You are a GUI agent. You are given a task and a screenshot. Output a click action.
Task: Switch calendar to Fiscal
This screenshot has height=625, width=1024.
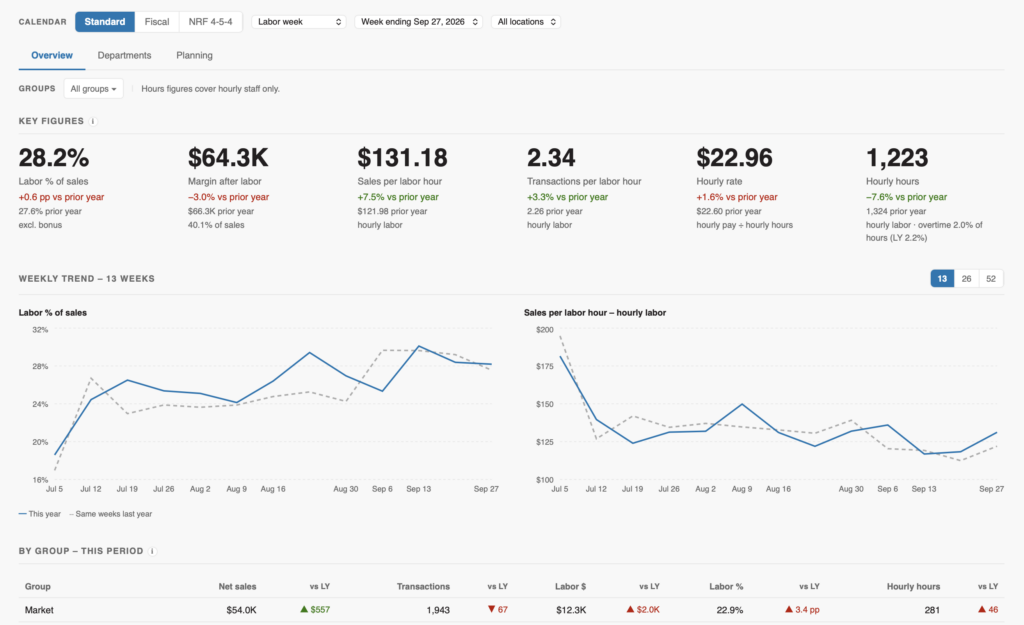pos(157,22)
